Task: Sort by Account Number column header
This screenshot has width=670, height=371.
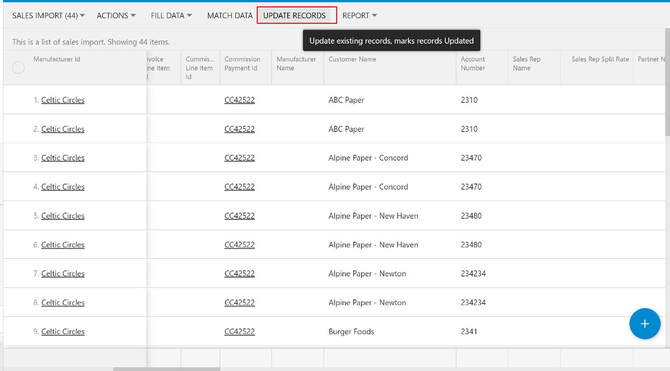Action: coord(473,63)
